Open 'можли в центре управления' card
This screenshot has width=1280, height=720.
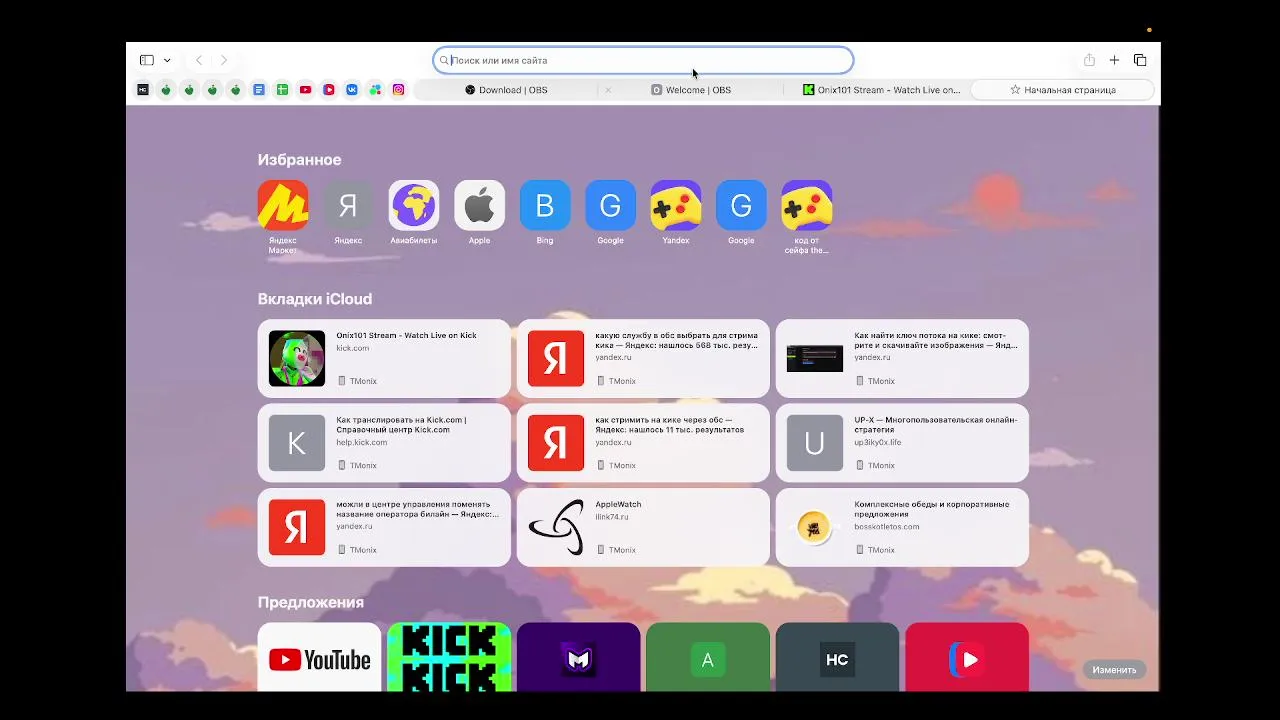pyautogui.click(x=384, y=527)
